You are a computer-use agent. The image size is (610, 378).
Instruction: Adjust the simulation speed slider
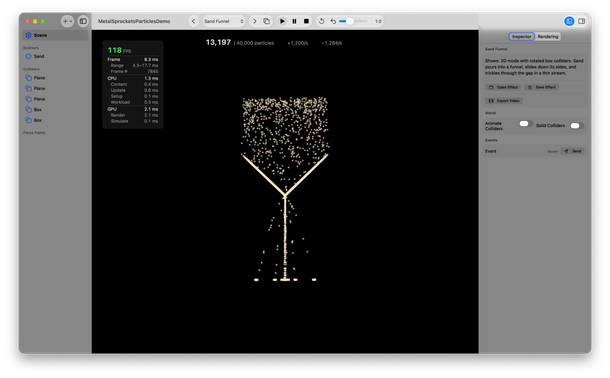pyautogui.click(x=353, y=21)
